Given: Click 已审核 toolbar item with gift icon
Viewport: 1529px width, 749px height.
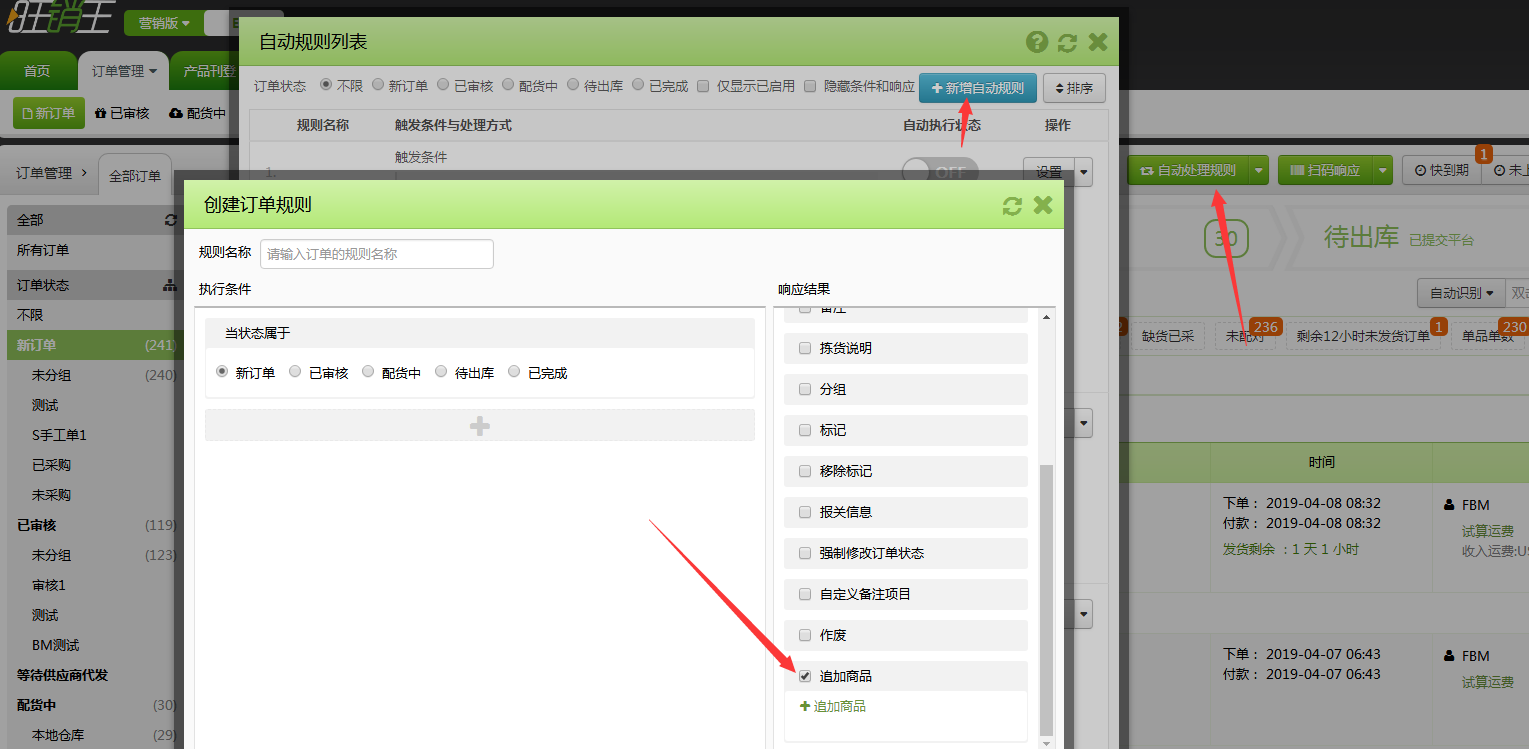Looking at the screenshot, I should tap(122, 113).
